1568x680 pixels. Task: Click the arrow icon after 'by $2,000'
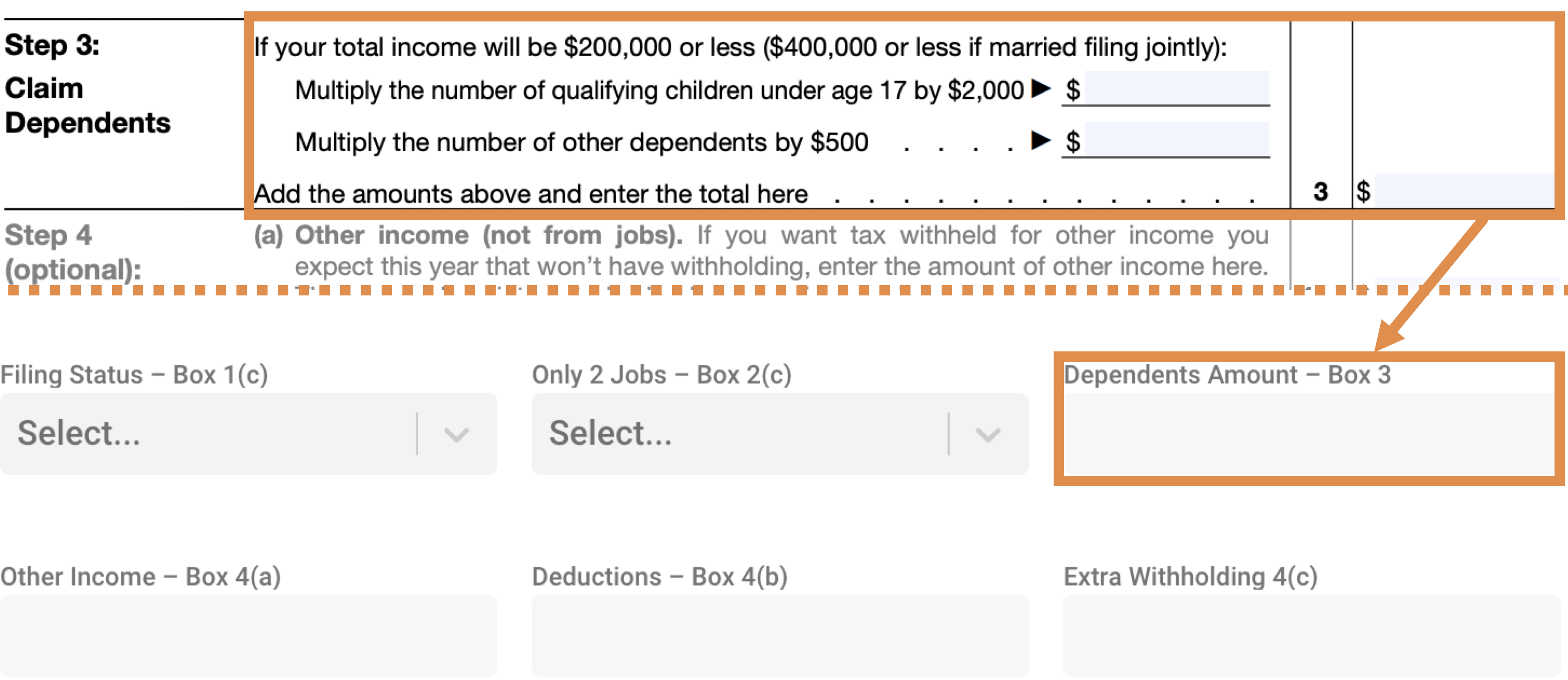pos(1041,89)
